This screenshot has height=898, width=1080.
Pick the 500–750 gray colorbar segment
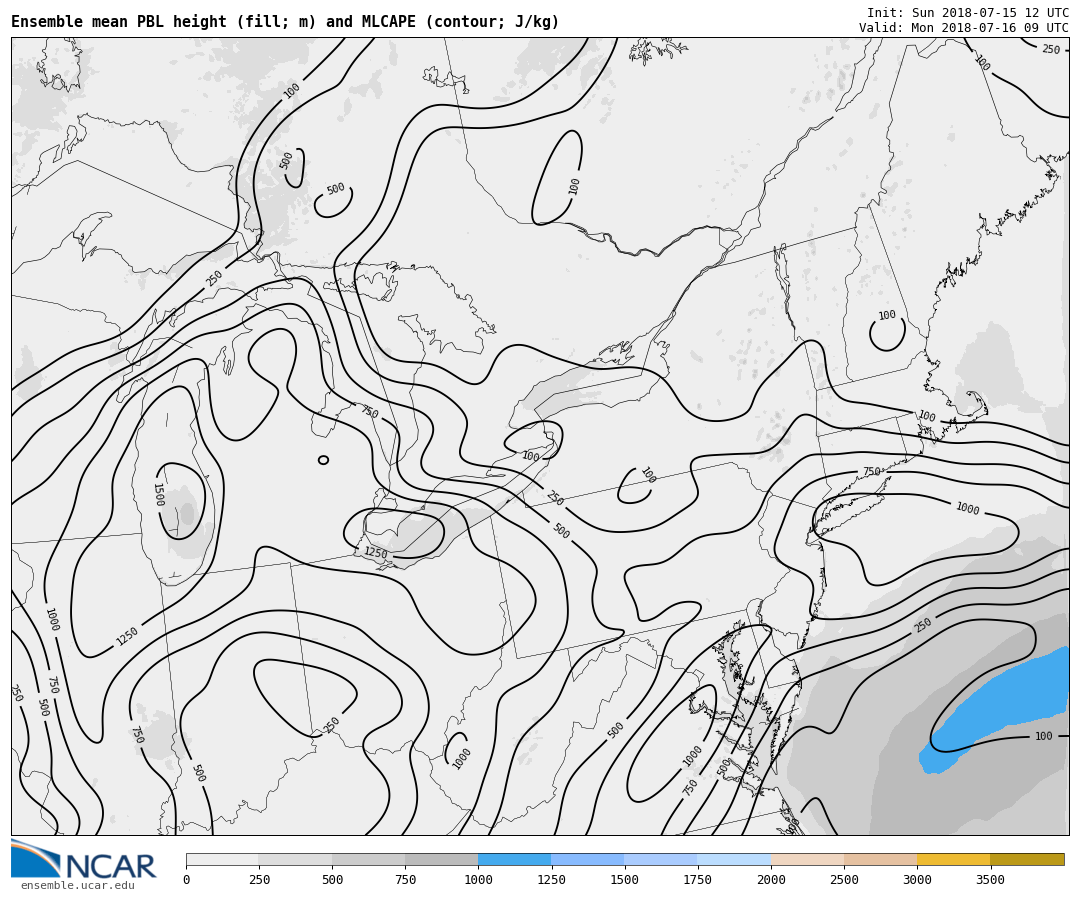click(x=368, y=859)
